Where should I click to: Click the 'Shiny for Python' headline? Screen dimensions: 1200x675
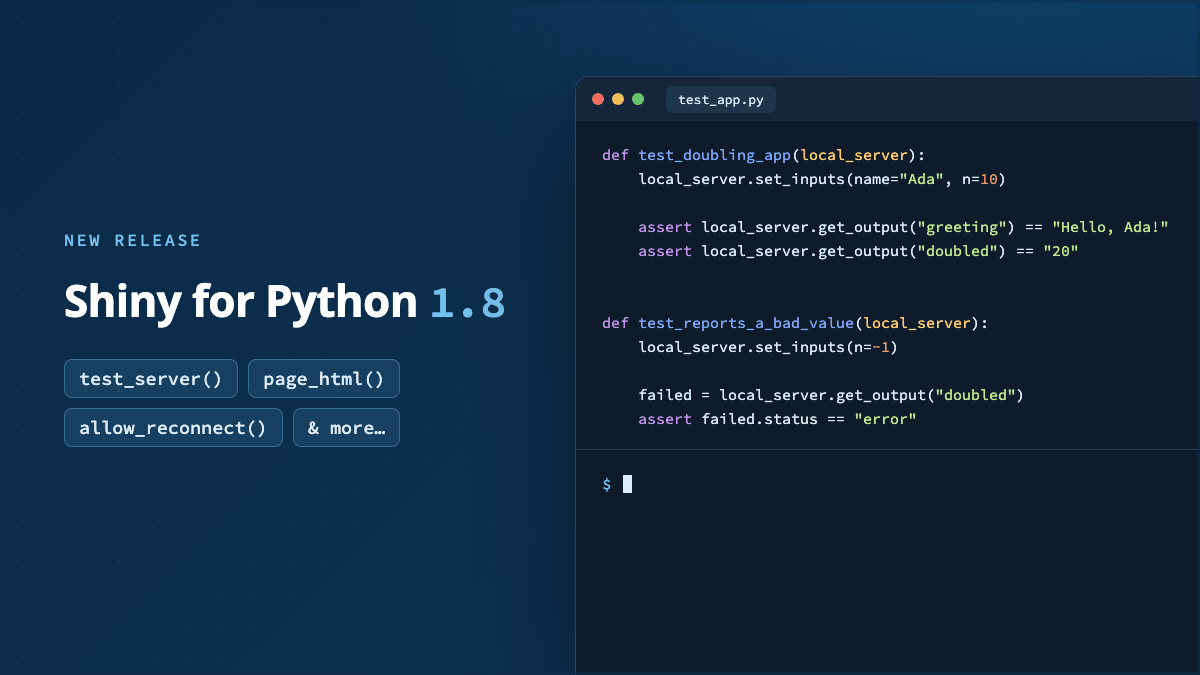click(240, 302)
